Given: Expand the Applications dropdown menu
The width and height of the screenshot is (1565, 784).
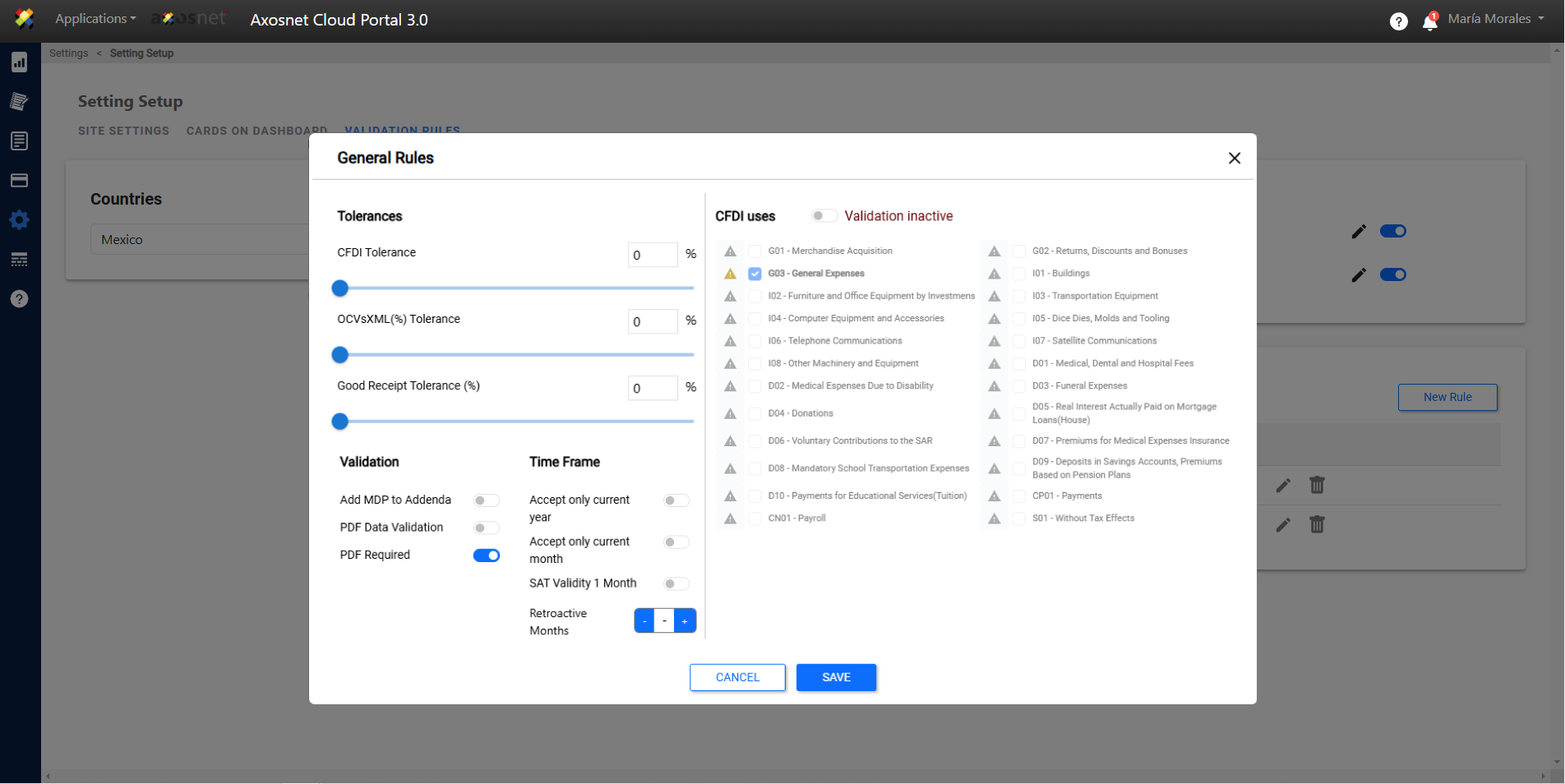Looking at the screenshot, I should click(95, 19).
